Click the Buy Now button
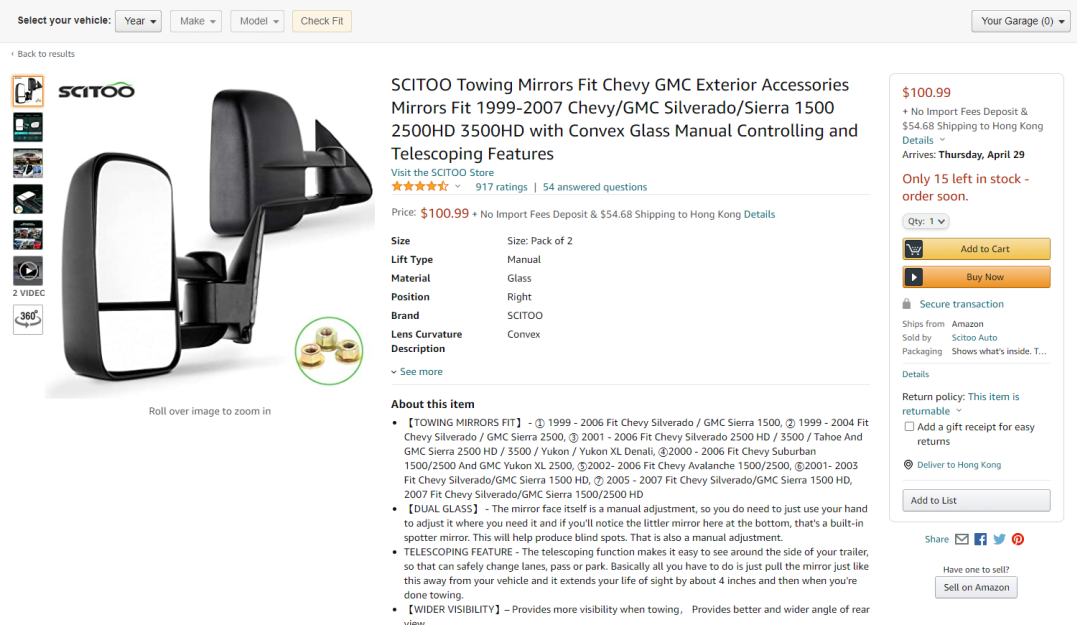Image resolution: width=1080 pixels, height=625 pixels. click(x=976, y=277)
